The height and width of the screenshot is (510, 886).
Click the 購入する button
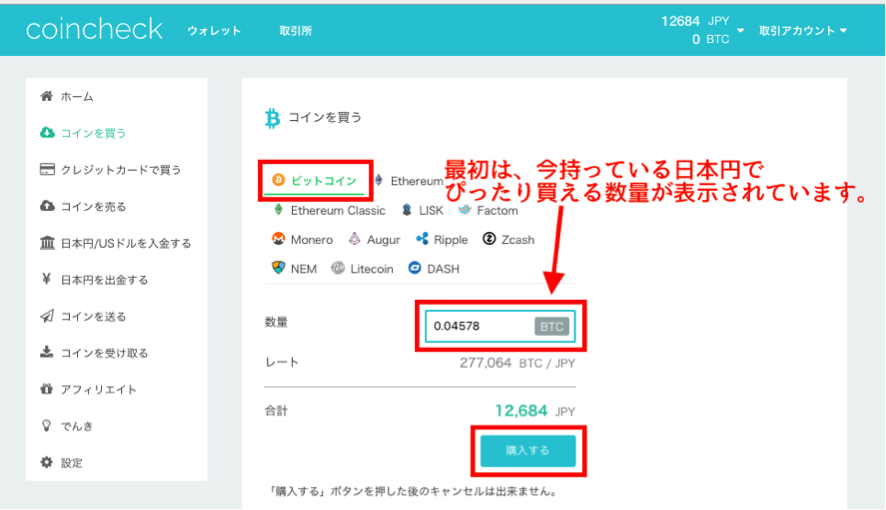528,450
